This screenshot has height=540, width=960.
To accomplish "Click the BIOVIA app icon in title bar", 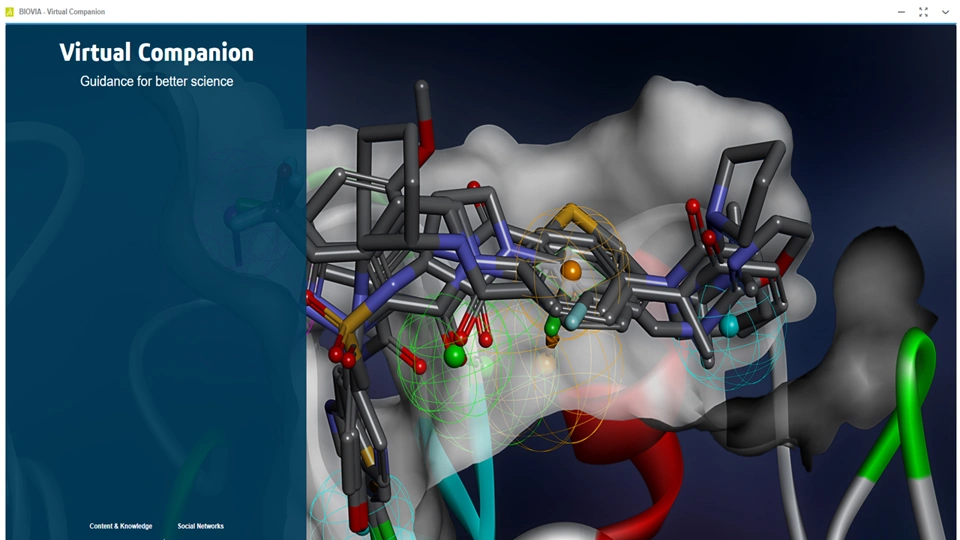I will (x=10, y=12).
